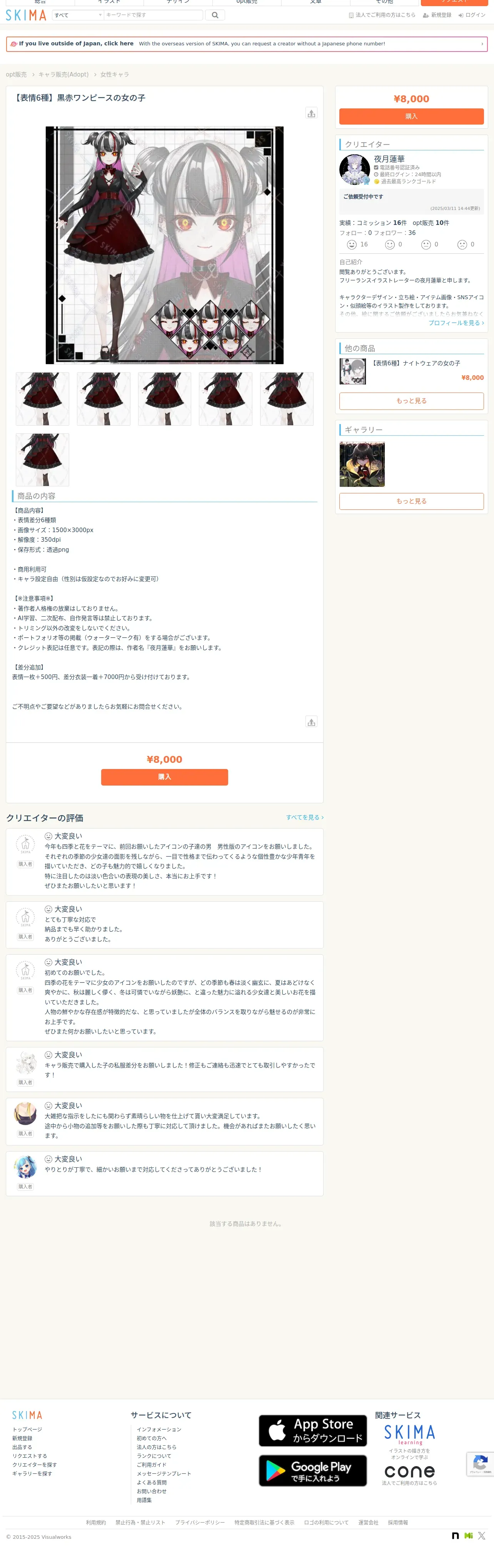
Task: Open SKIMA learning logo link
Action: 409,1435
